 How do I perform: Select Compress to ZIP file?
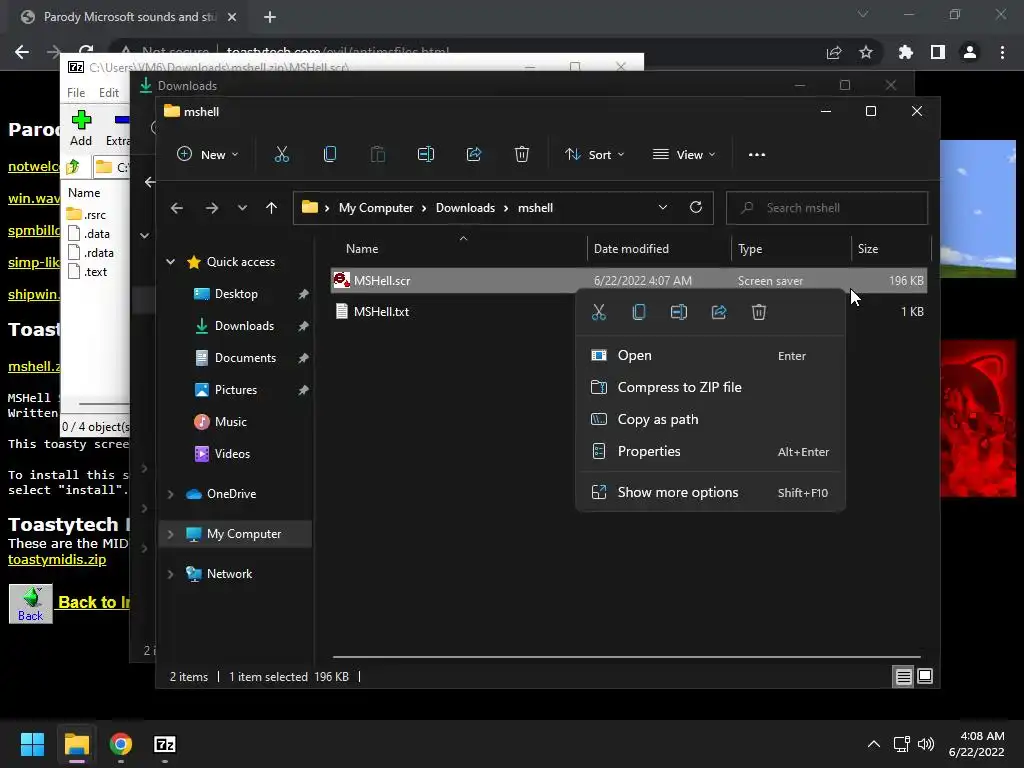(711, 387)
